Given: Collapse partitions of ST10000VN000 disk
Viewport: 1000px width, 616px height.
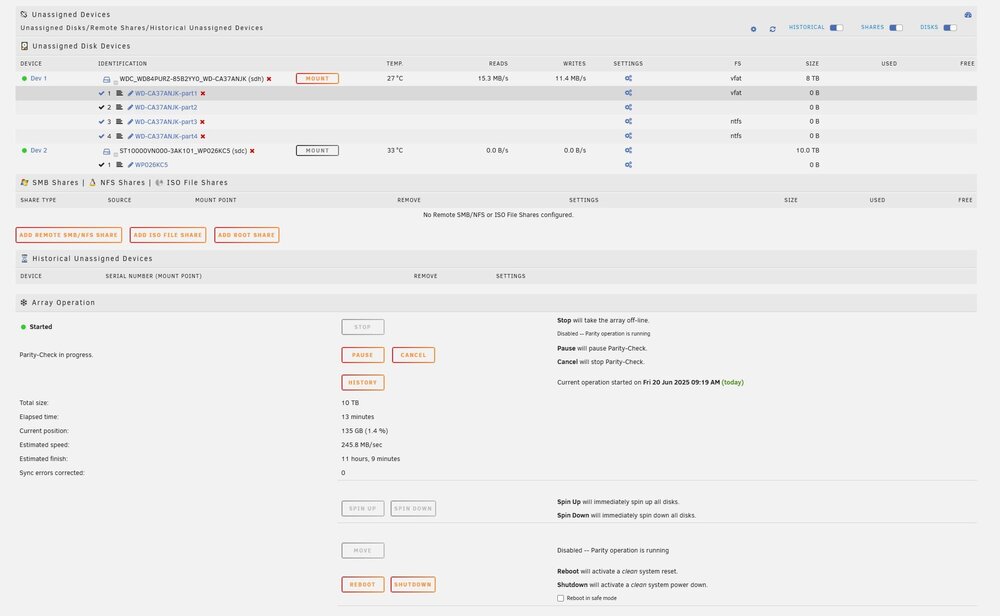Looking at the screenshot, I should pos(115,154).
